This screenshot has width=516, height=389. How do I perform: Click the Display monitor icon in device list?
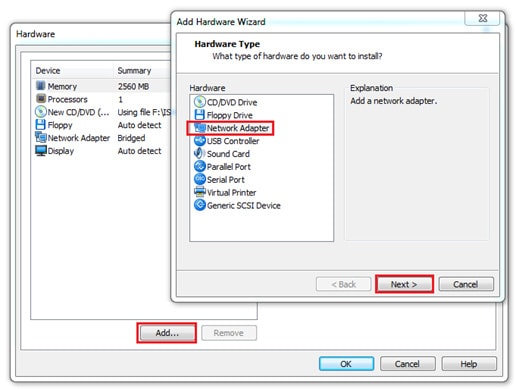(41, 150)
